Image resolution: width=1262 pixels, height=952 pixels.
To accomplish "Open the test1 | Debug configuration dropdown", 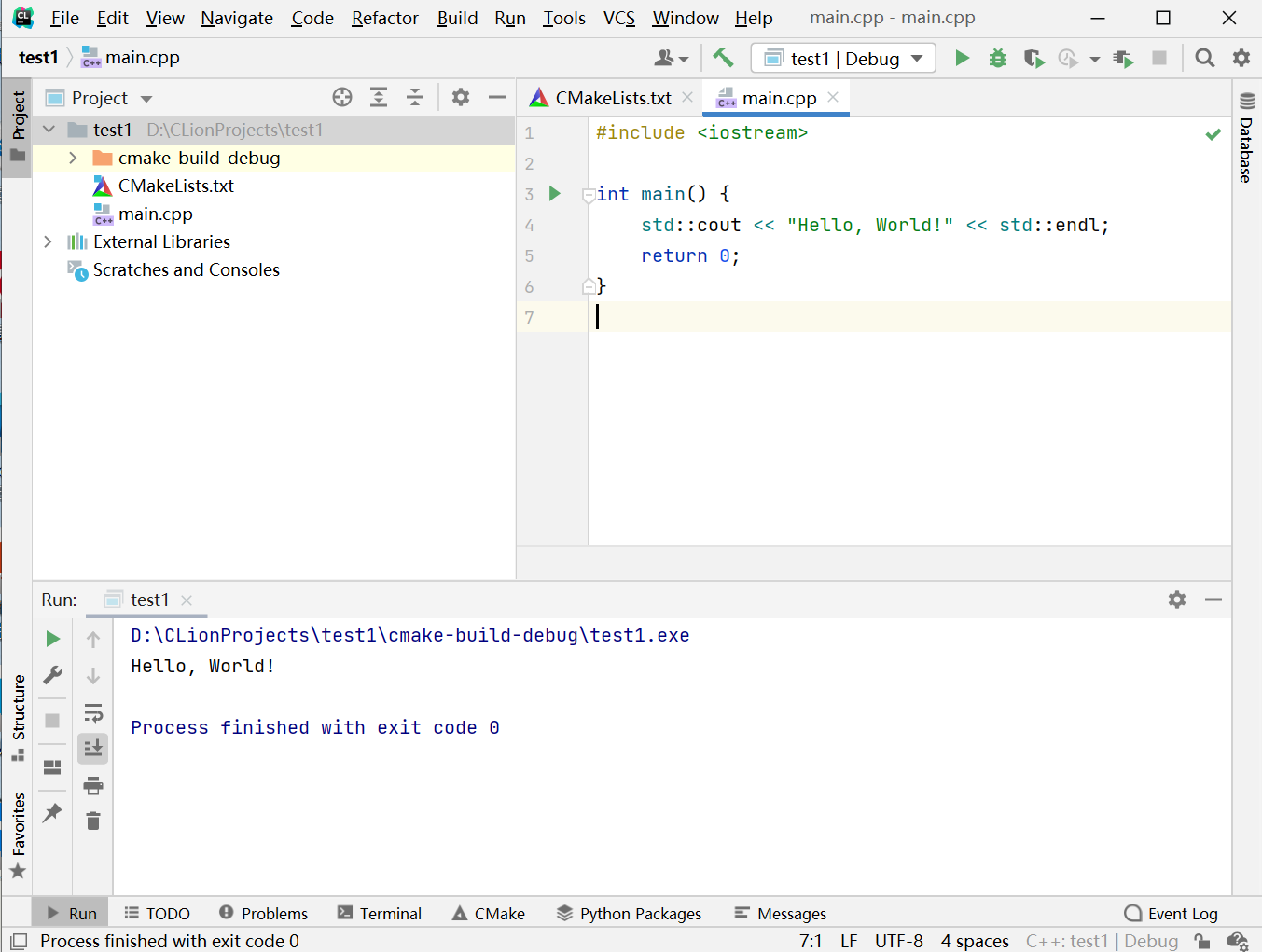I will [843, 58].
